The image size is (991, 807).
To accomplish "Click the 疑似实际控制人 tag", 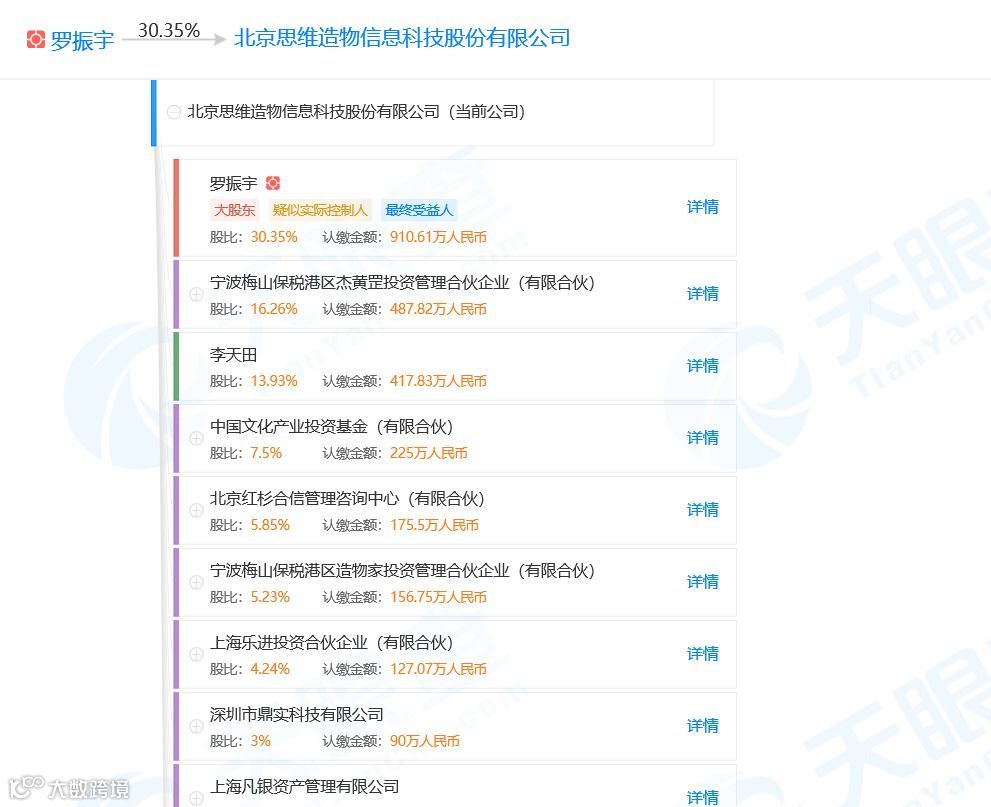I will [319, 210].
